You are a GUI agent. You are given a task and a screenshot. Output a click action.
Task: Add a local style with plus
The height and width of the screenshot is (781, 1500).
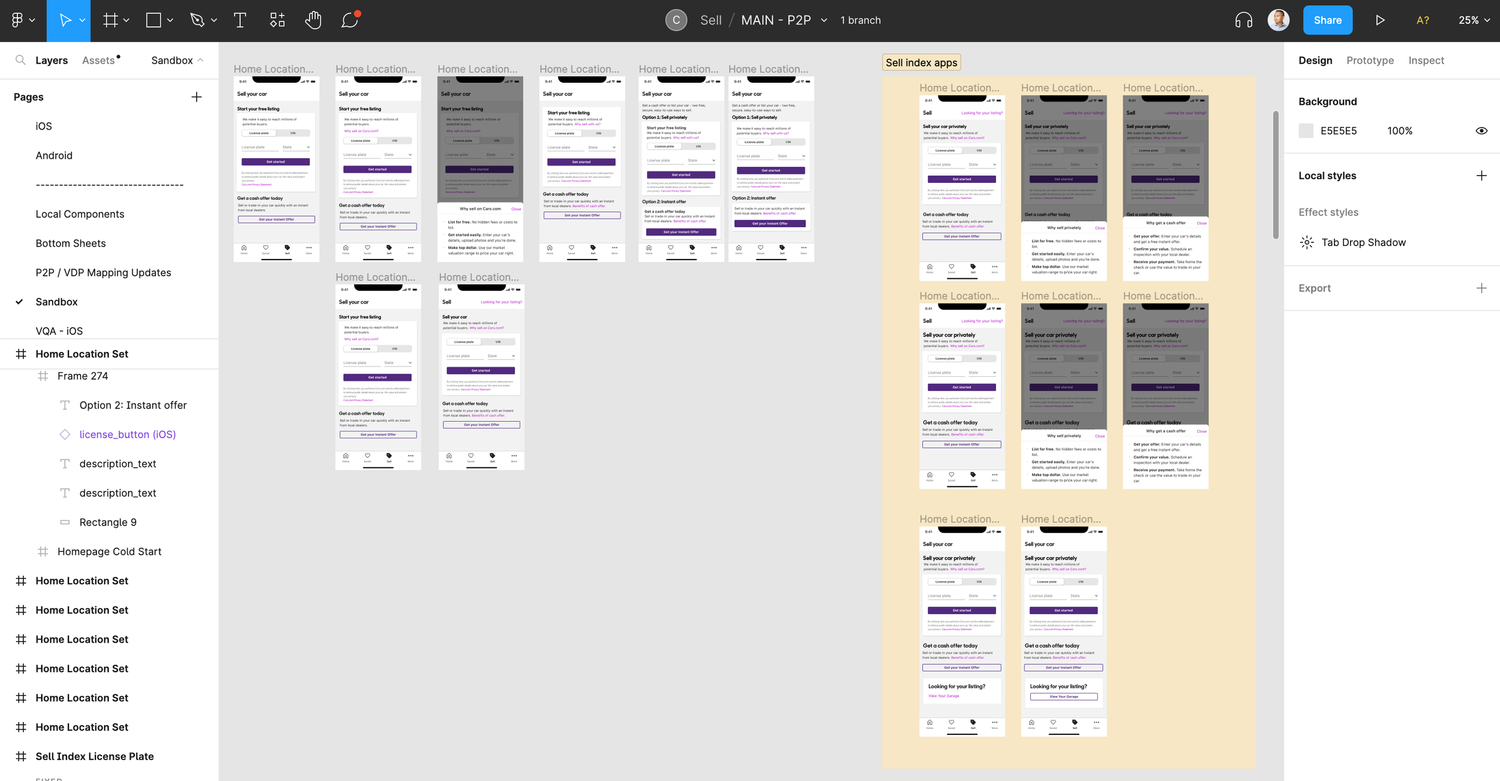[1481, 175]
